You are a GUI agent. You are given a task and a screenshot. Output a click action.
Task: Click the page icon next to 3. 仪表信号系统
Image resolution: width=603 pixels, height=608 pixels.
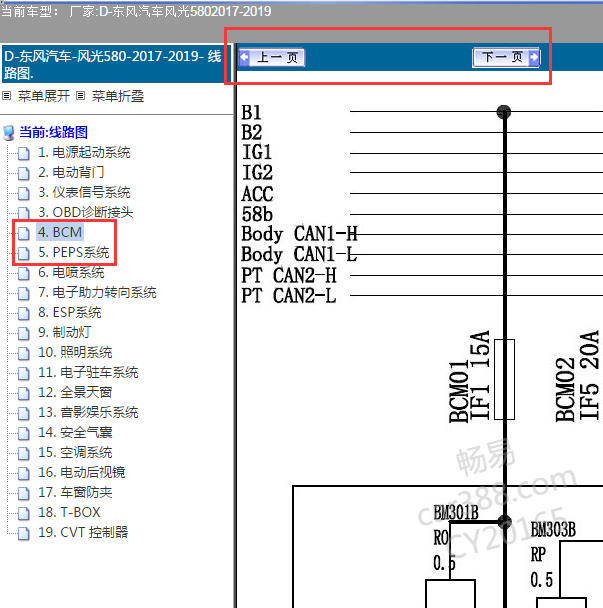coord(24,193)
